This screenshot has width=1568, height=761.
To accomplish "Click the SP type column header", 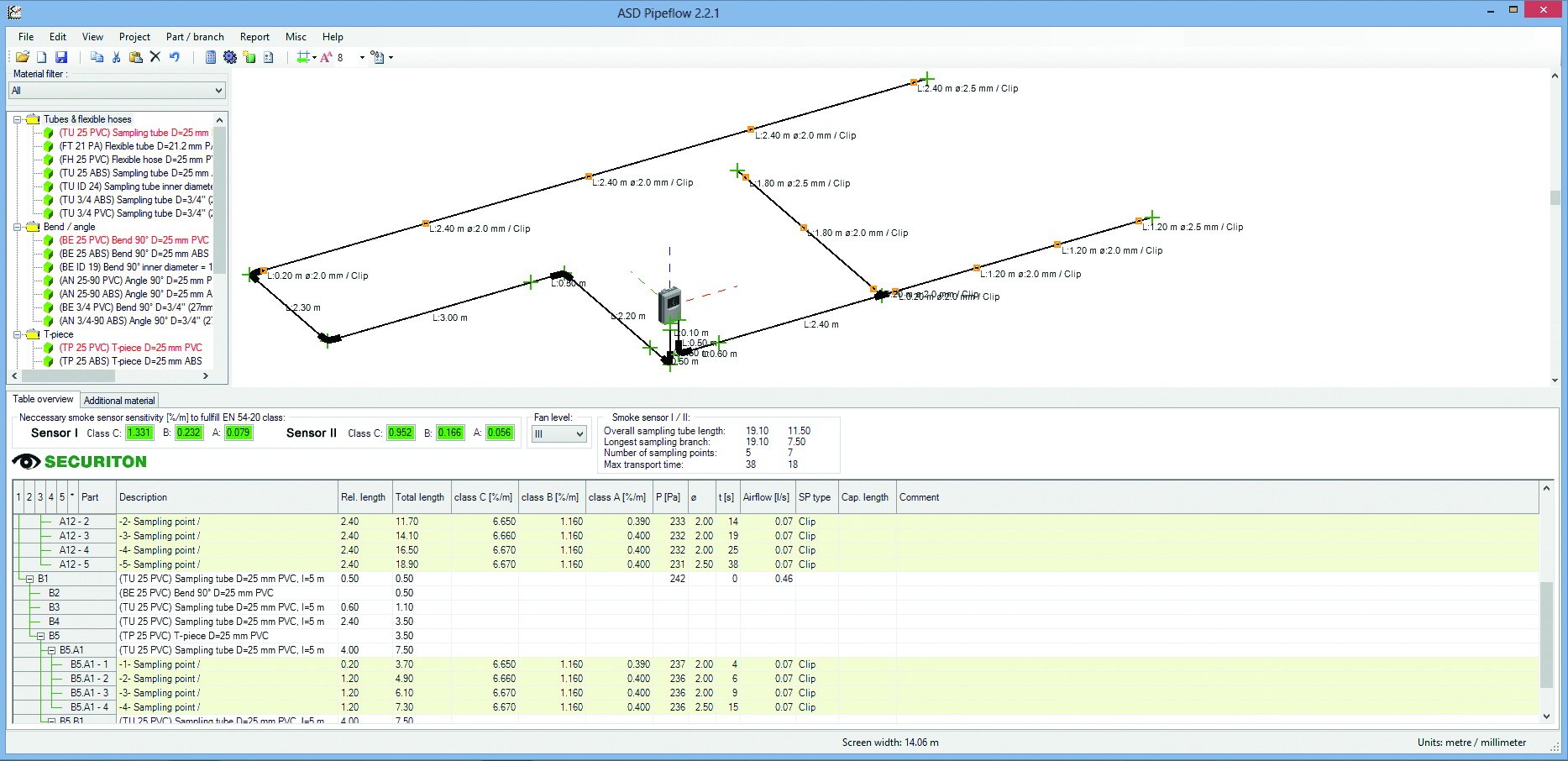I will point(815,497).
